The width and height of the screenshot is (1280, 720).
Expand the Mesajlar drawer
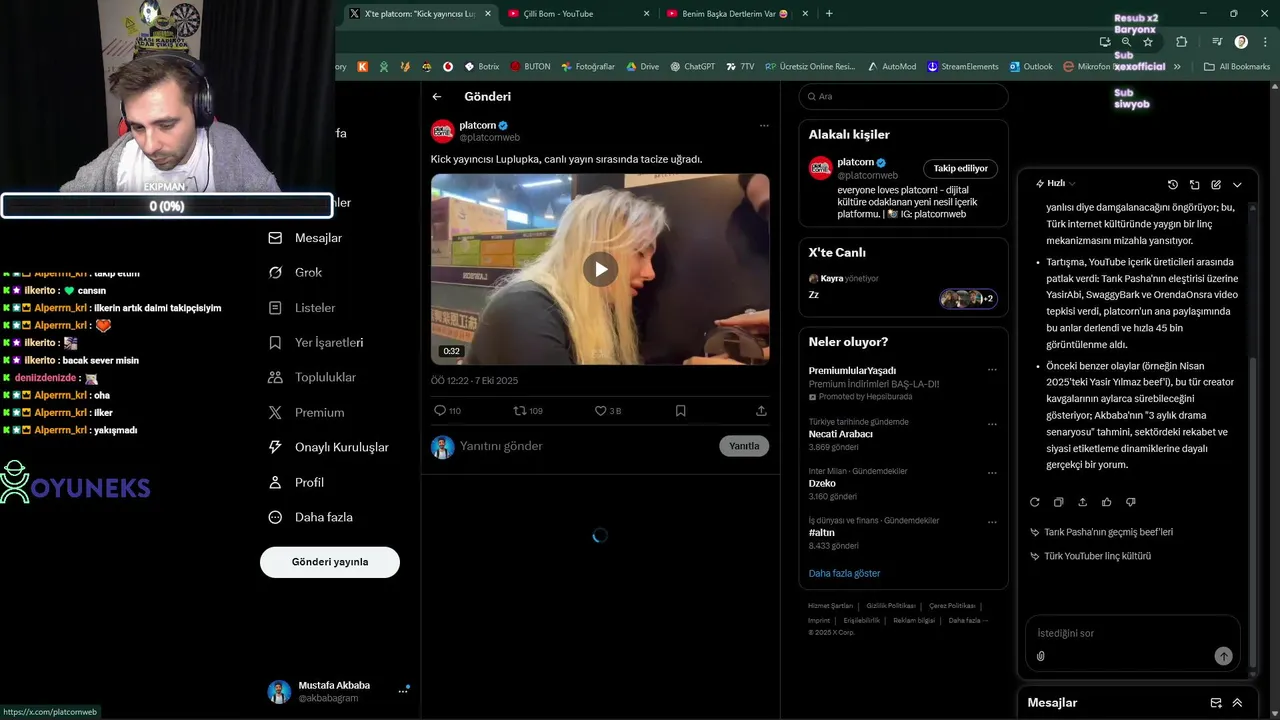click(x=1237, y=703)
